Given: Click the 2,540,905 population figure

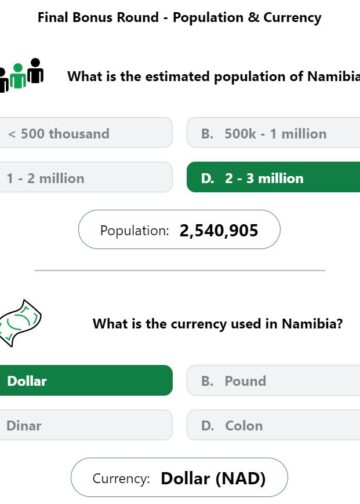Looking at the screenshot, I should tap(219, 230).
